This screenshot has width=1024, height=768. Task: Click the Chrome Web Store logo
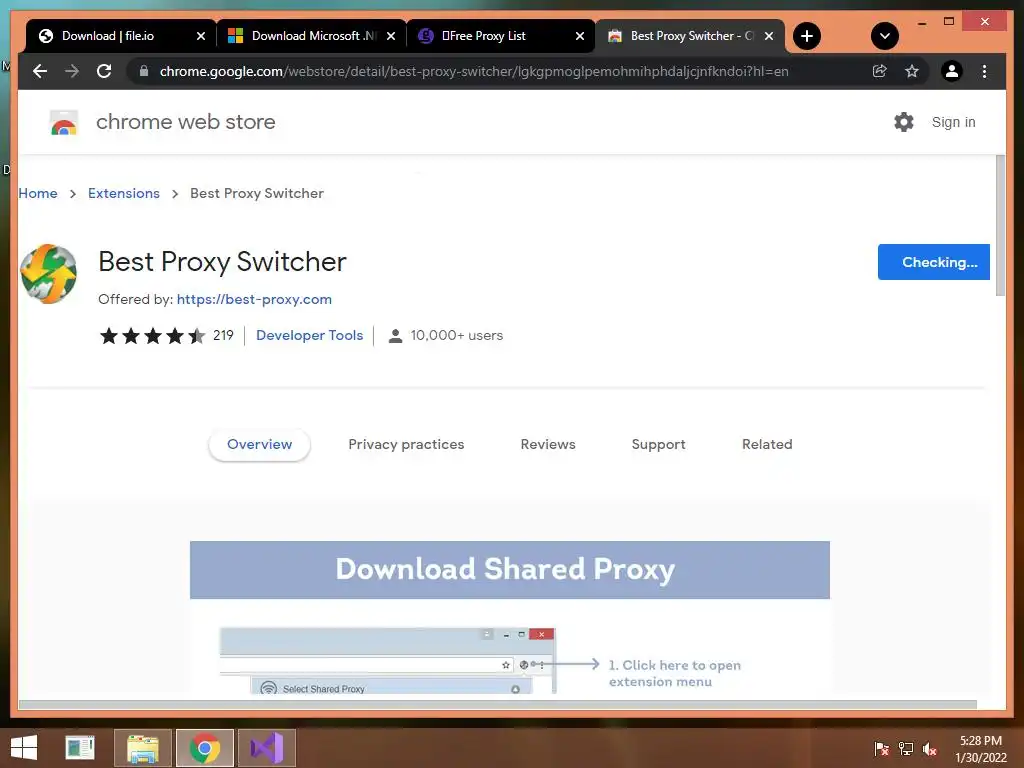point(64,122)
